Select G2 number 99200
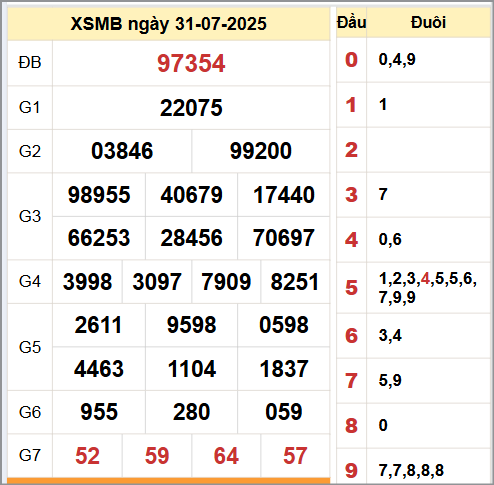The image size is (494, 485). (261, 151)
